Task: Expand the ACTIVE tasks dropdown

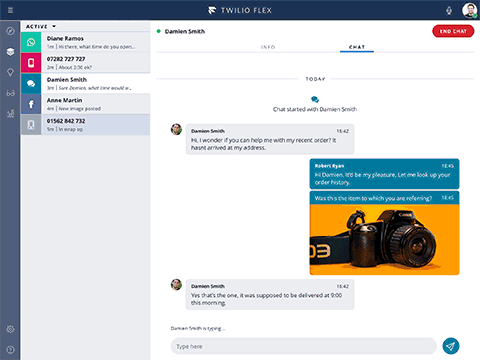Action: click(x=41, y=26)
